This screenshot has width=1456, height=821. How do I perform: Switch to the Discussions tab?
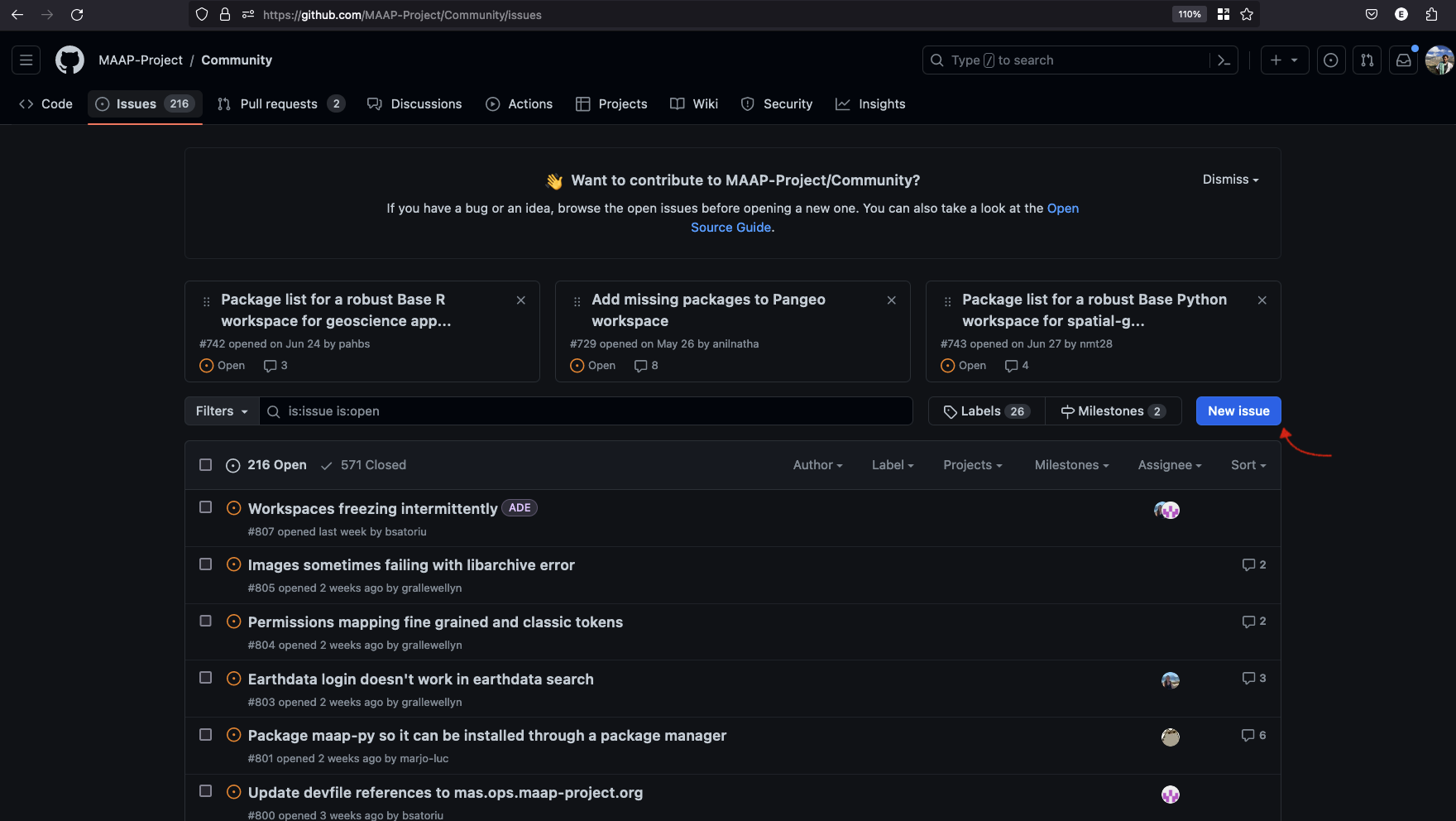(x=414, y=104)
